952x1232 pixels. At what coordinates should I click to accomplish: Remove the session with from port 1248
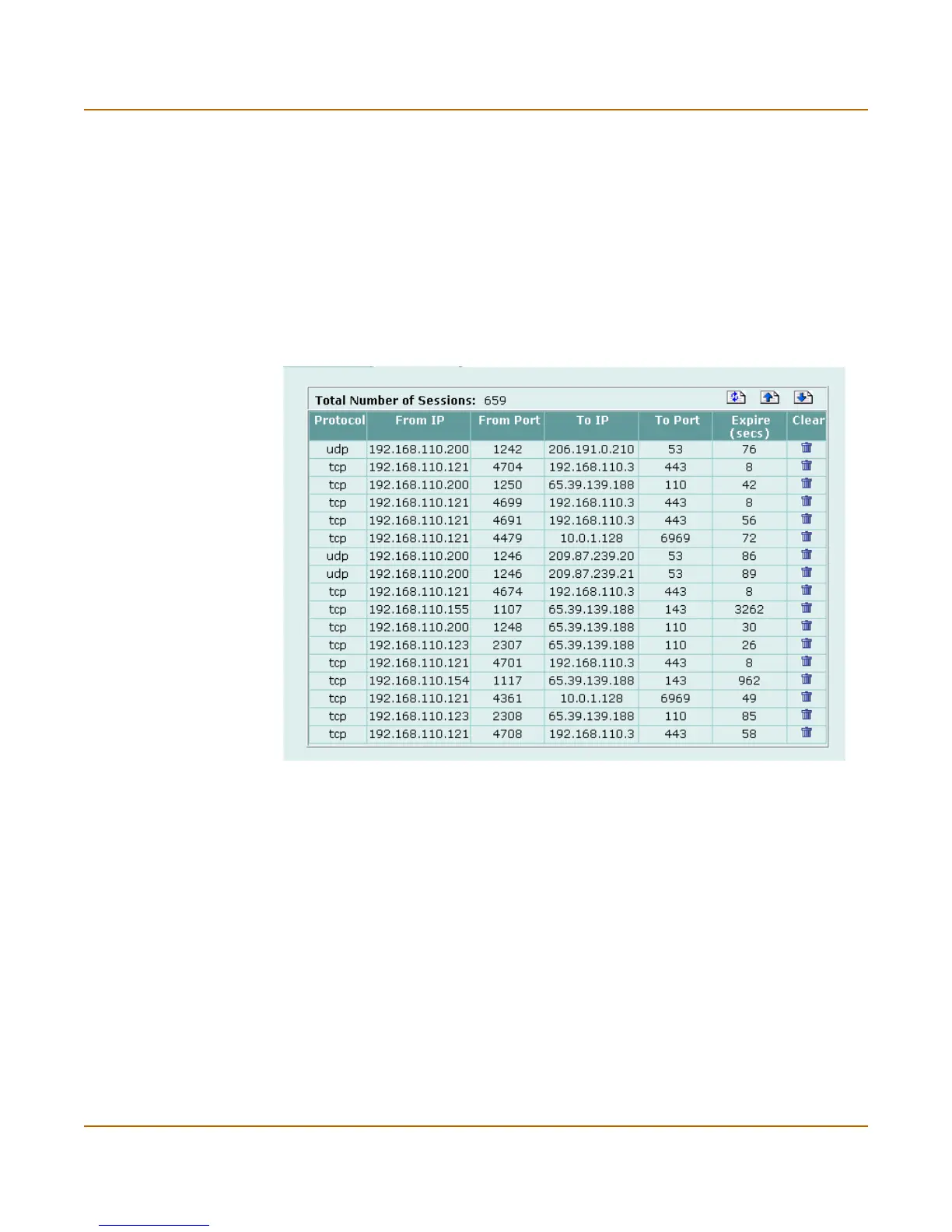(x=807, y=627)
